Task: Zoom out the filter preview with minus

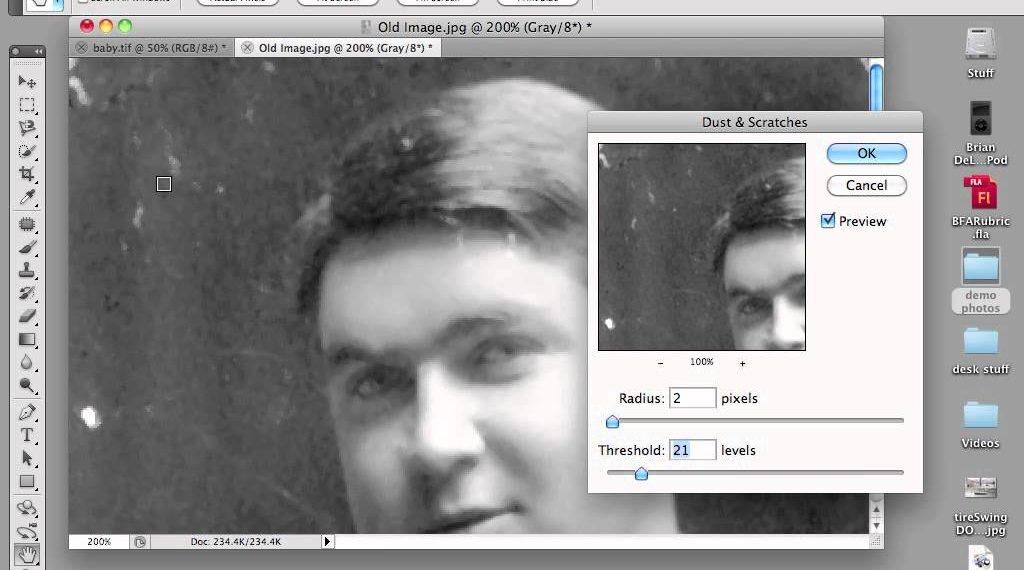Action: [660, 363]
